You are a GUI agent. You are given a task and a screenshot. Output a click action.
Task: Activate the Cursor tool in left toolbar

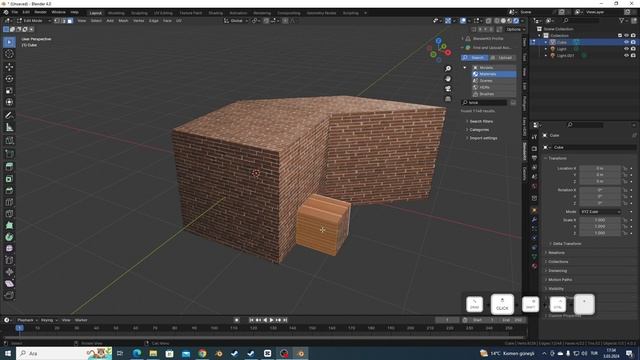(9, 54)
